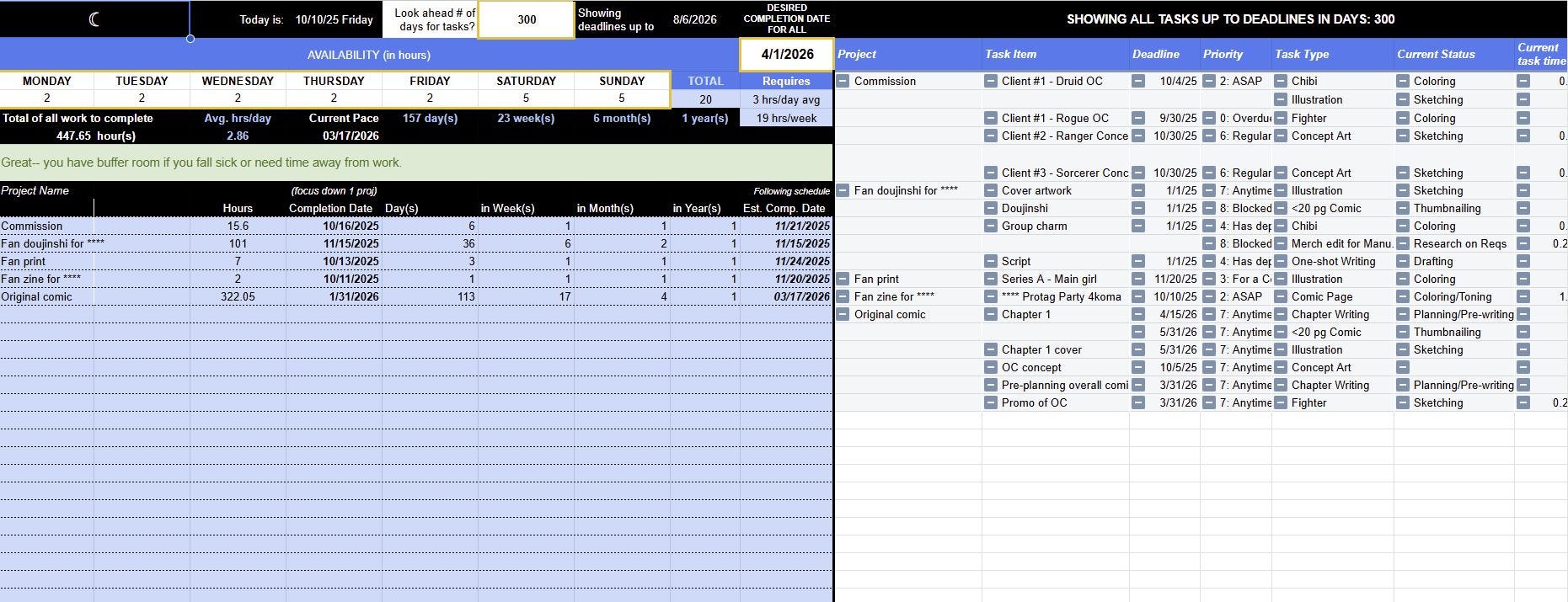Collapse Client #1 - Rogue OC task item
1568x602 pixels.
pyautogui.click(x=991, y=119)
